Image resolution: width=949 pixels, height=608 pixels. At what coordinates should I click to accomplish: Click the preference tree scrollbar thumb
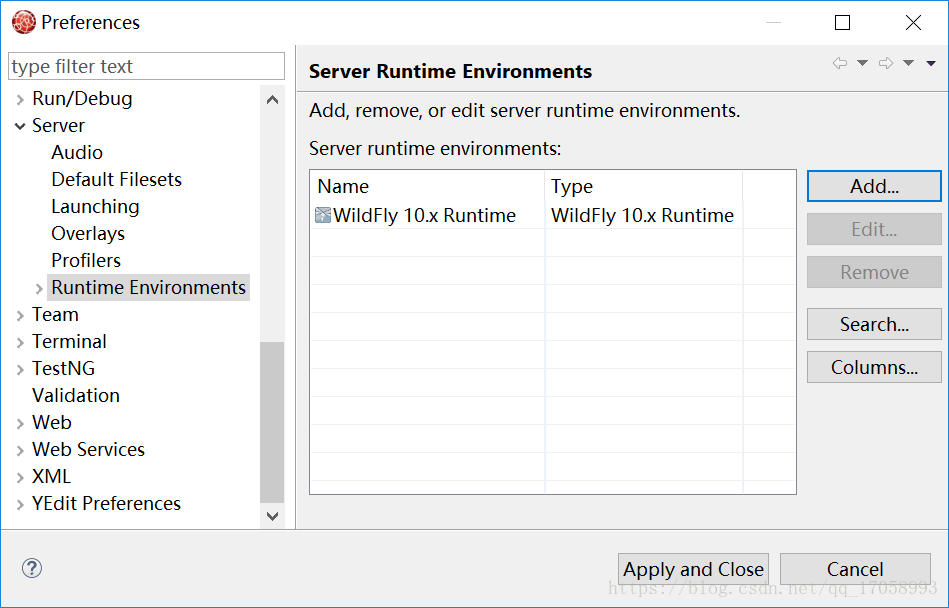pos(272,422)
